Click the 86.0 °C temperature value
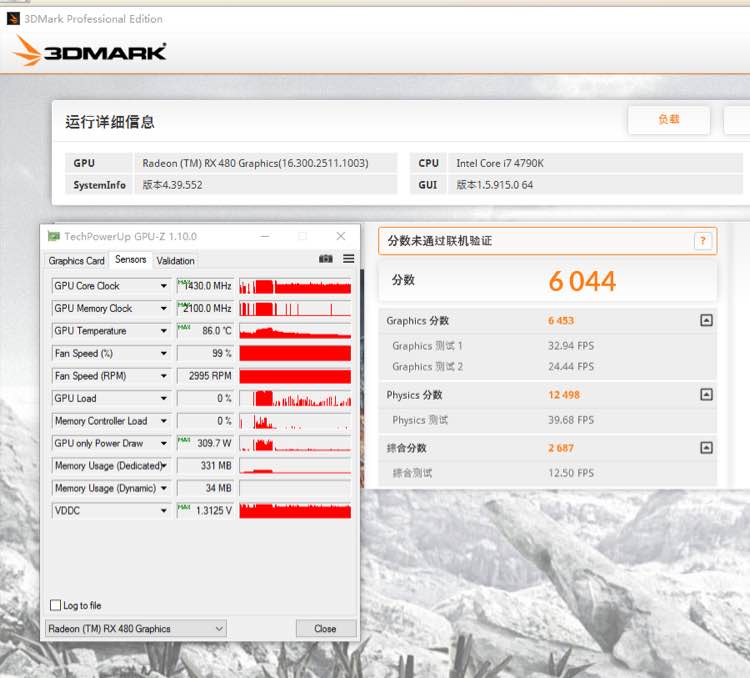Image resolution: width=750 pixels, height=678 pixels. tap(205, 331)
